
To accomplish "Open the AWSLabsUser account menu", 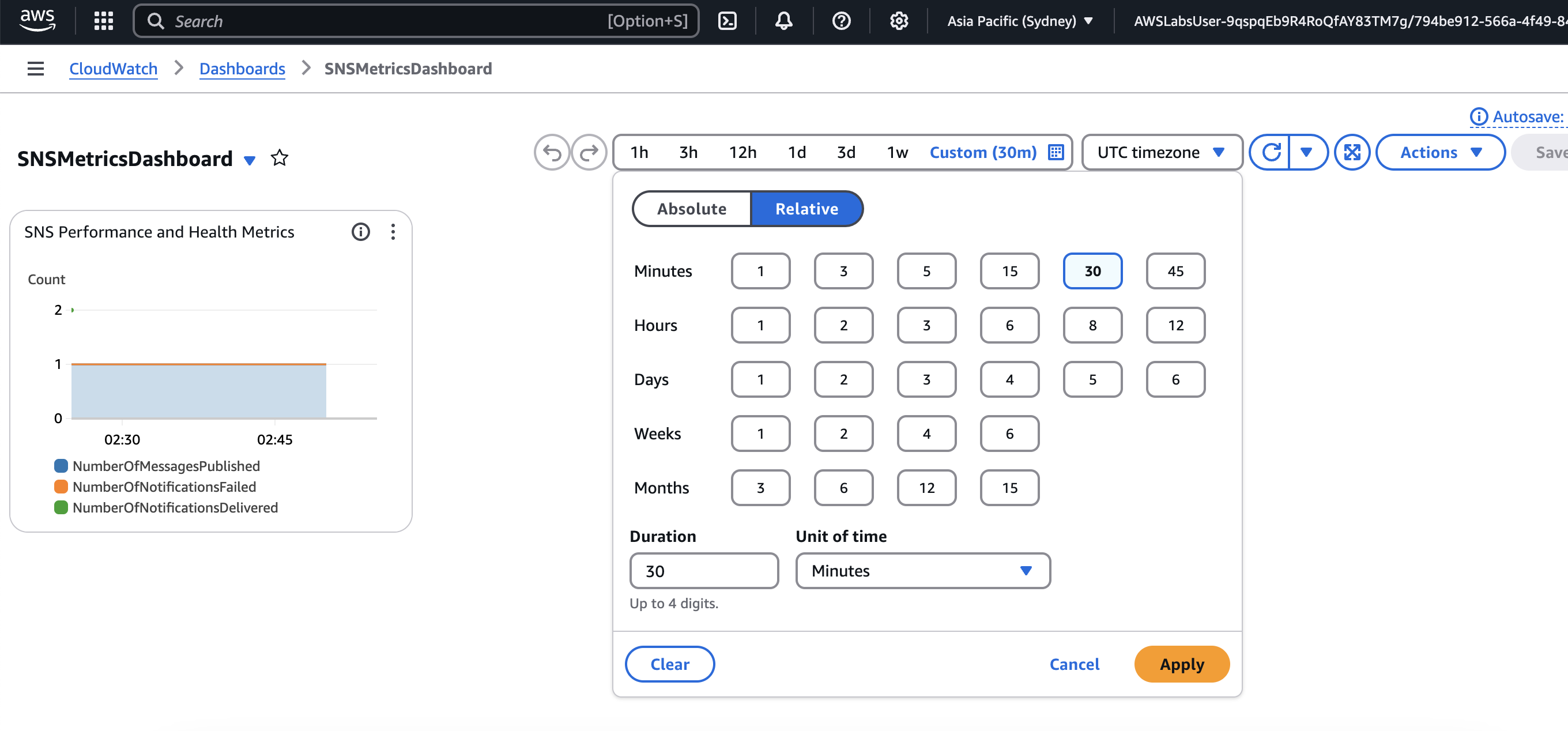I will (x=1350, y=21).
